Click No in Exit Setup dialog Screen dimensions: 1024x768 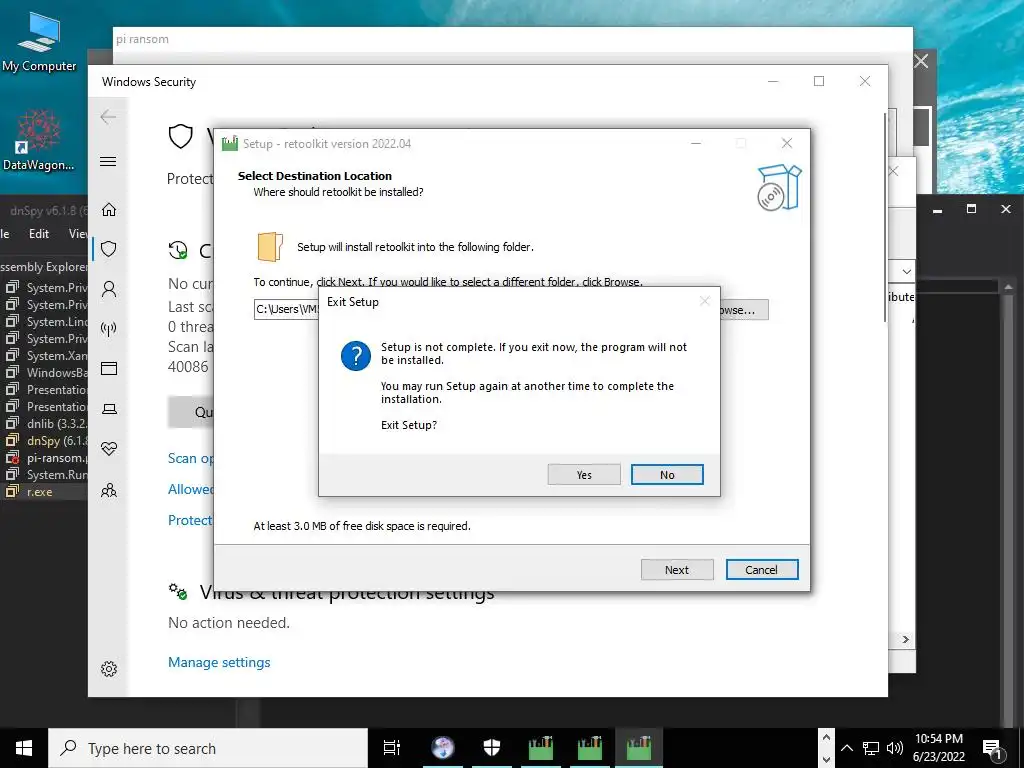point(667,475)
